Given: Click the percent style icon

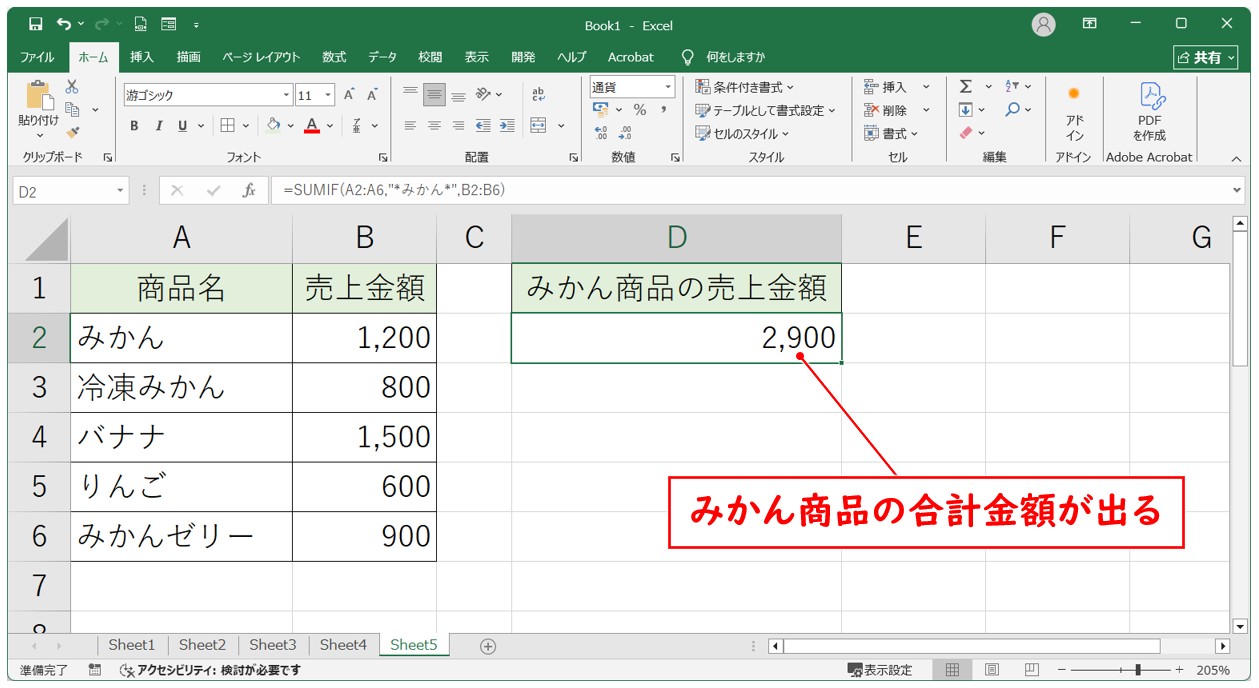Looking at the screenshot, I should pos(639,110).
